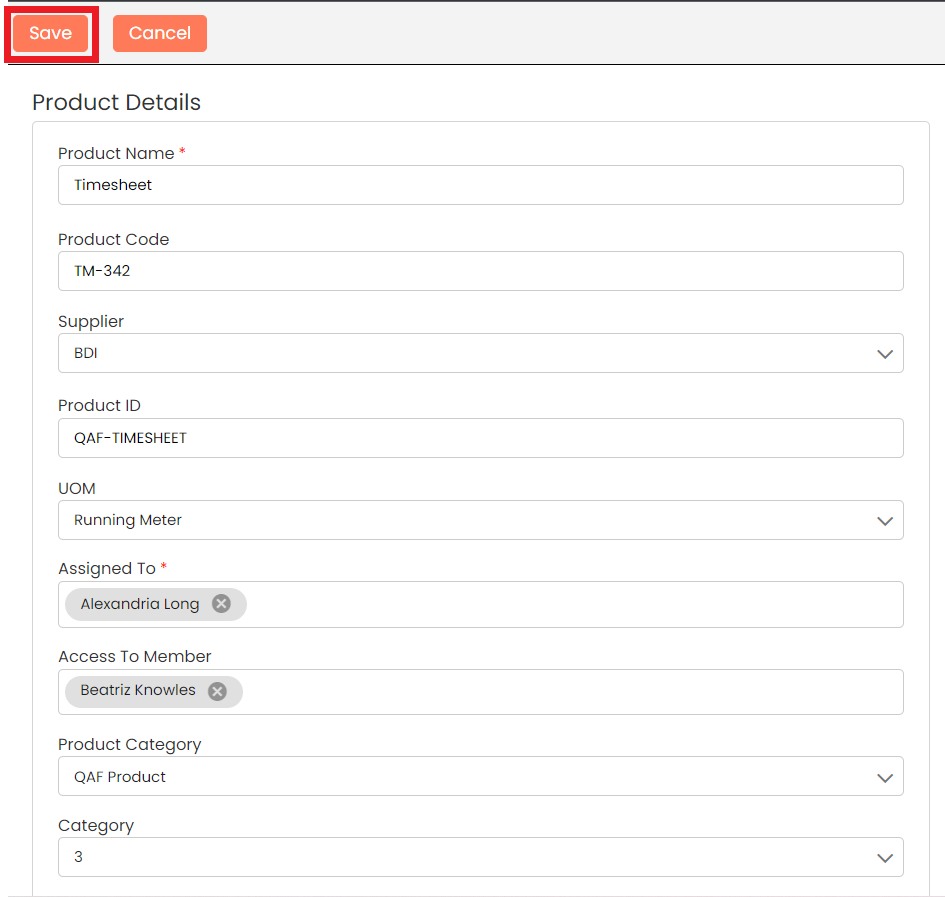Click the chevron arrow in Supplier field
Image resolution: width=945 pixels, height=897 pixels.
(x=884, y=354)
